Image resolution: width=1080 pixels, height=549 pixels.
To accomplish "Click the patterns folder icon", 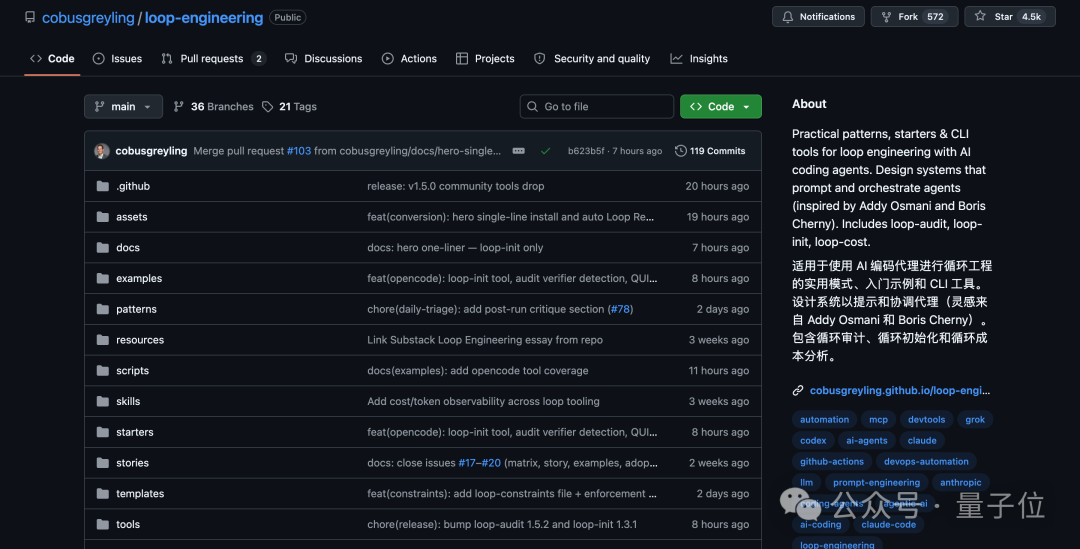I will point(103,309).
